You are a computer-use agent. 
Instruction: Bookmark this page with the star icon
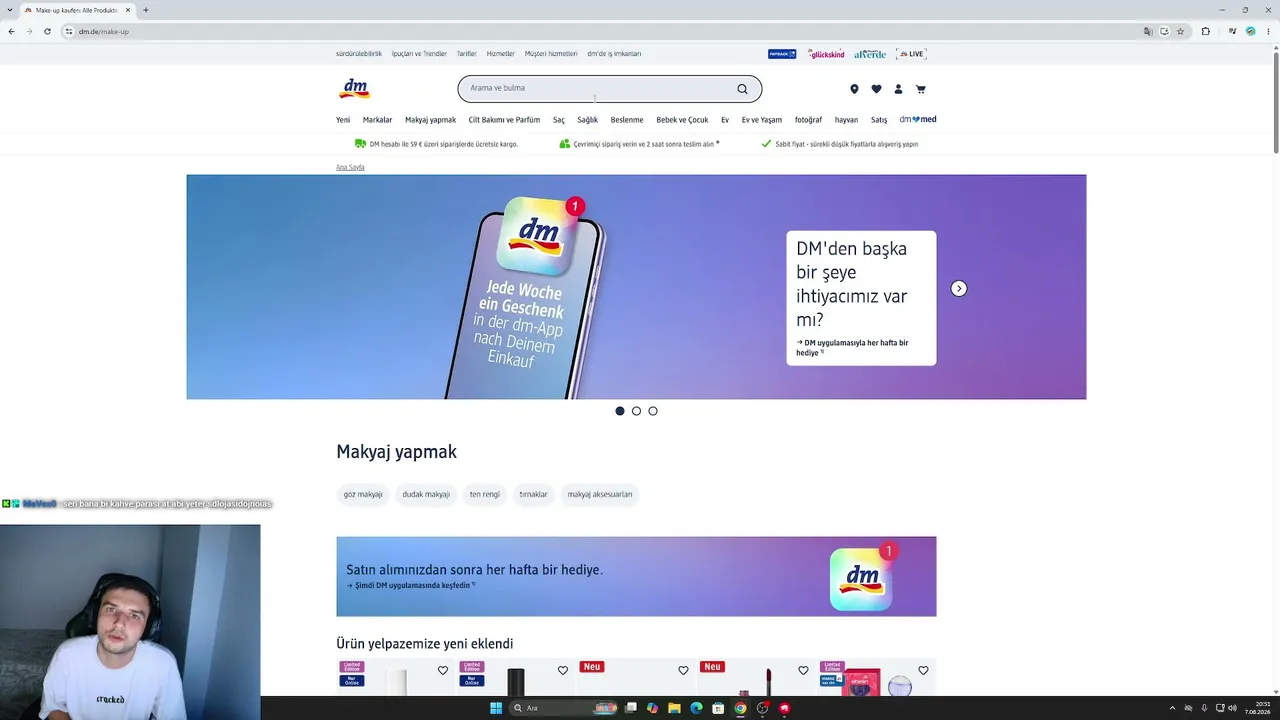(x=1180, y=31)
